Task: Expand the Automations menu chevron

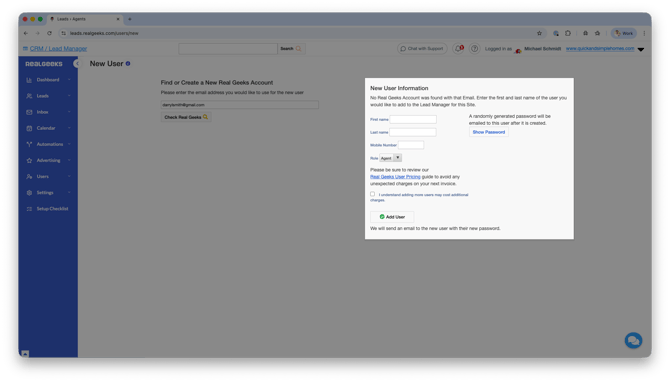Action: pyautogui.click(x=69, y=144)
